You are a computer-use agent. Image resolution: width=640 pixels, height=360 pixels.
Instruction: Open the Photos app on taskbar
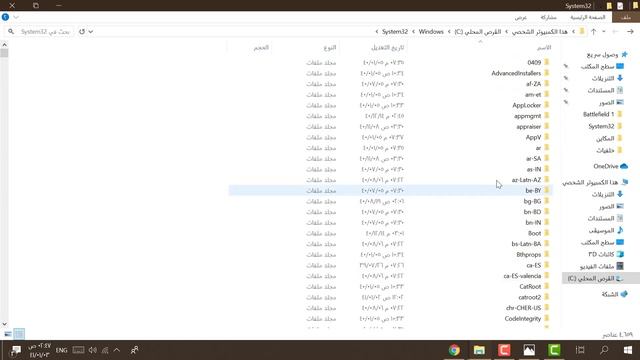point(529,350)
